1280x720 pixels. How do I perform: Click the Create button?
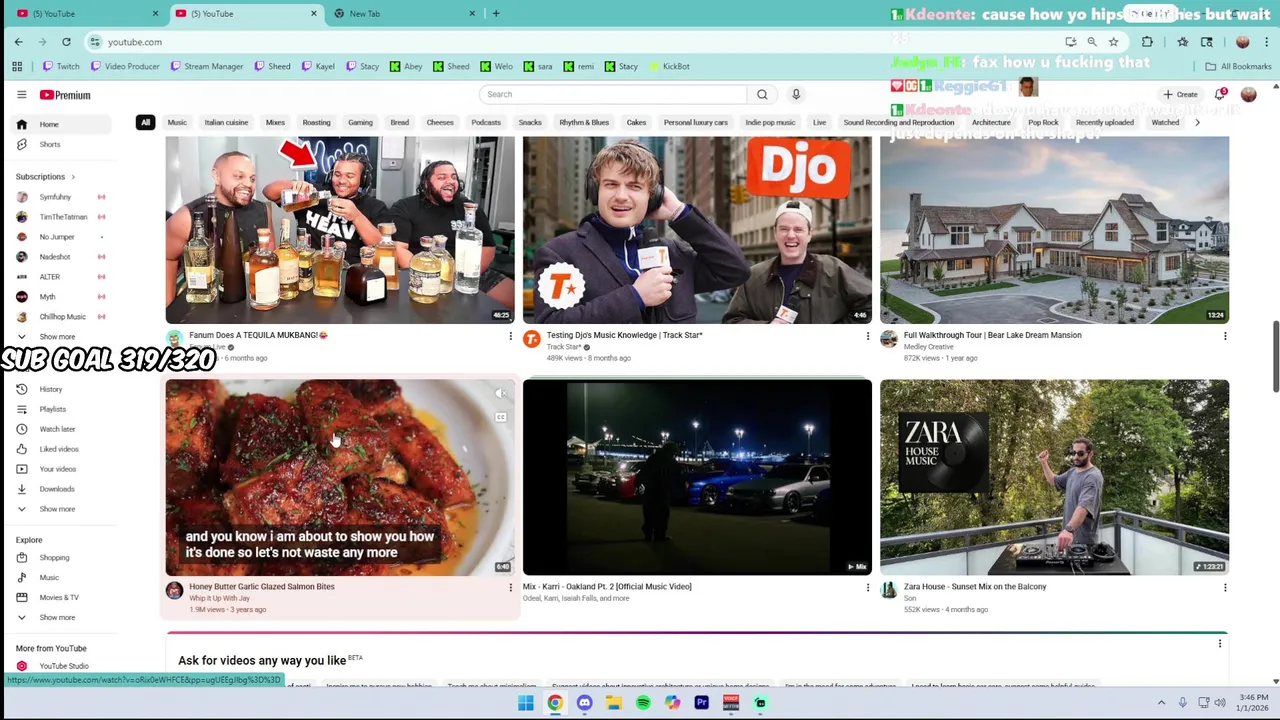click(x=1180, y=94)
